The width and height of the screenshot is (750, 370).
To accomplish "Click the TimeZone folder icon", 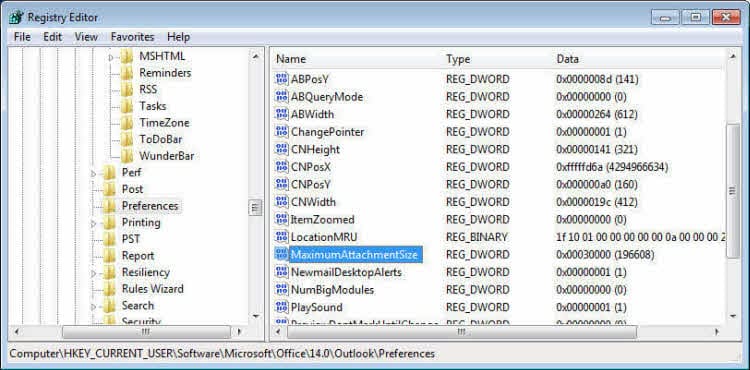I will [127, 123].
